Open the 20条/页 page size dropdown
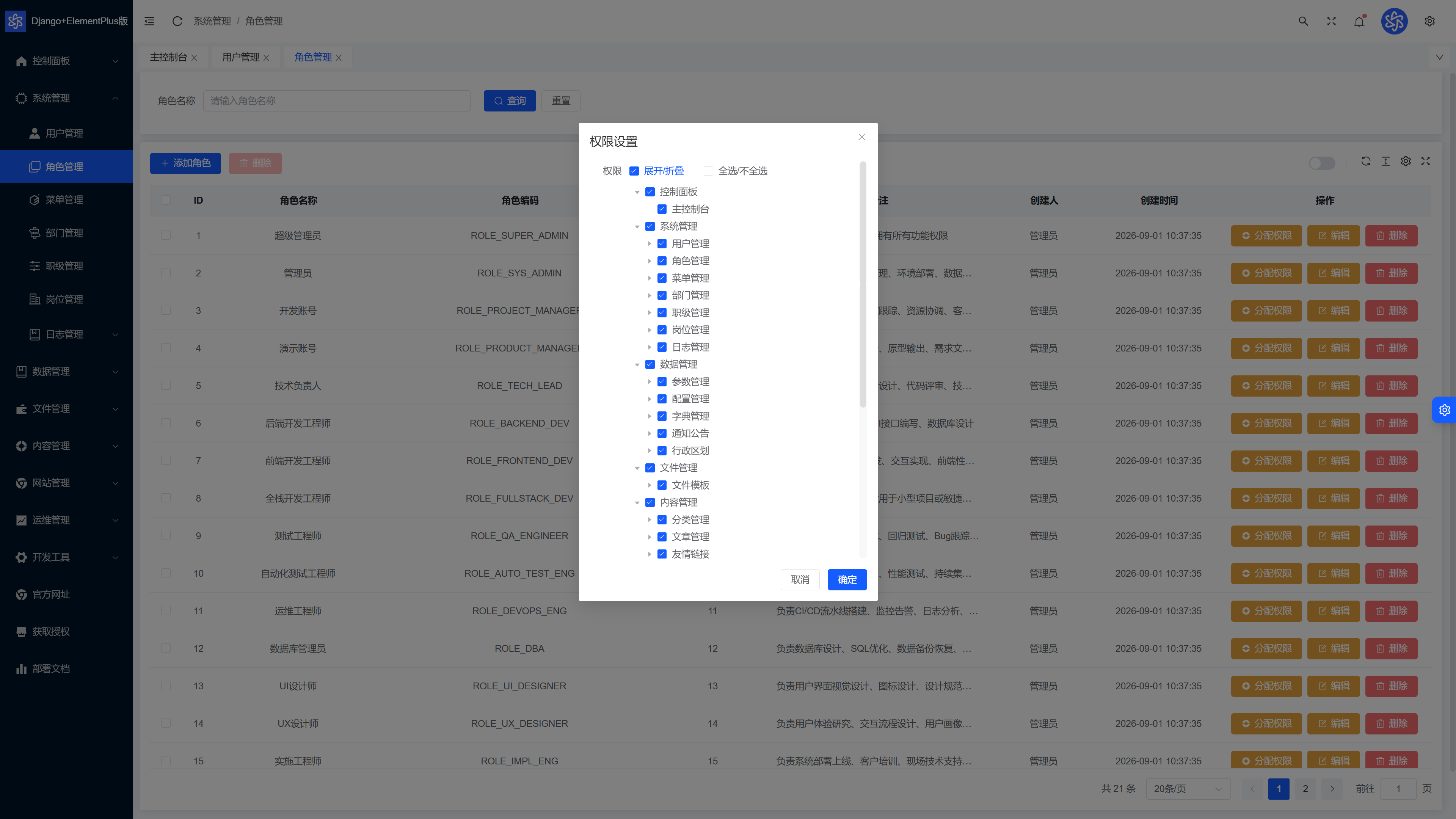This screenshot has height=819, width=1456. (1188, 789)
